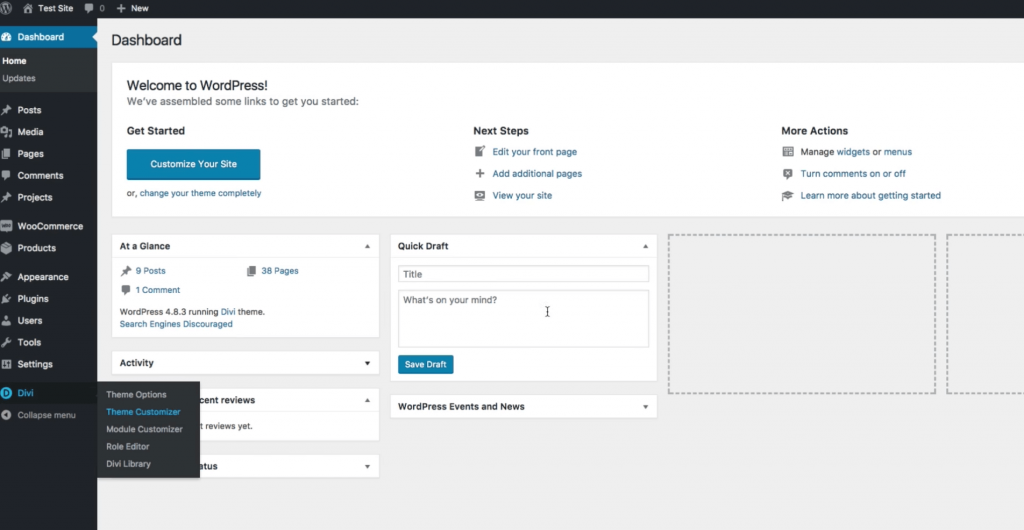Click the Products box icon in sidebar
The width and height of the screenshot is (1024, 530).
point(7,248)
